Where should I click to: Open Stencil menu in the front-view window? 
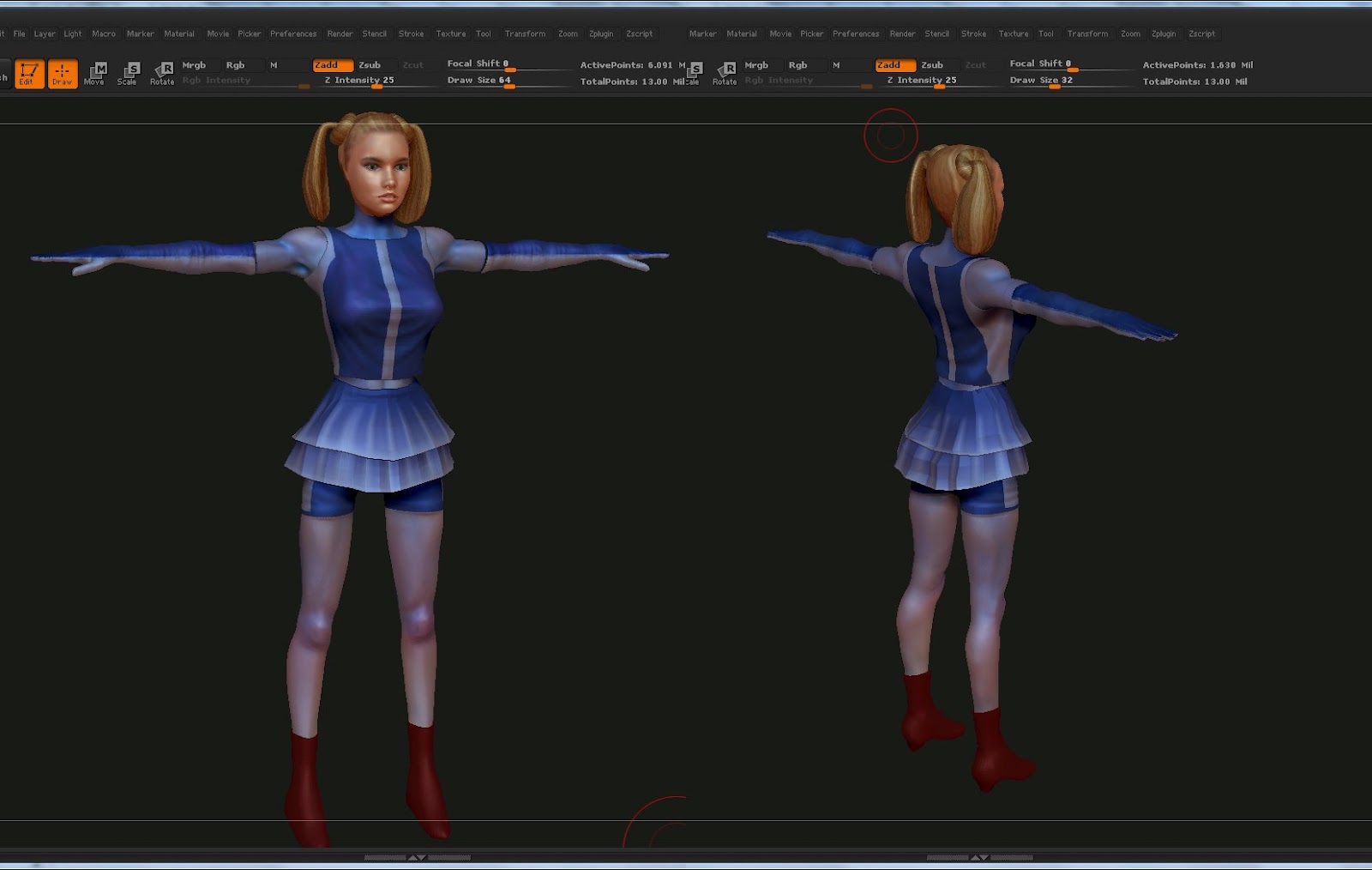[375, 34]
